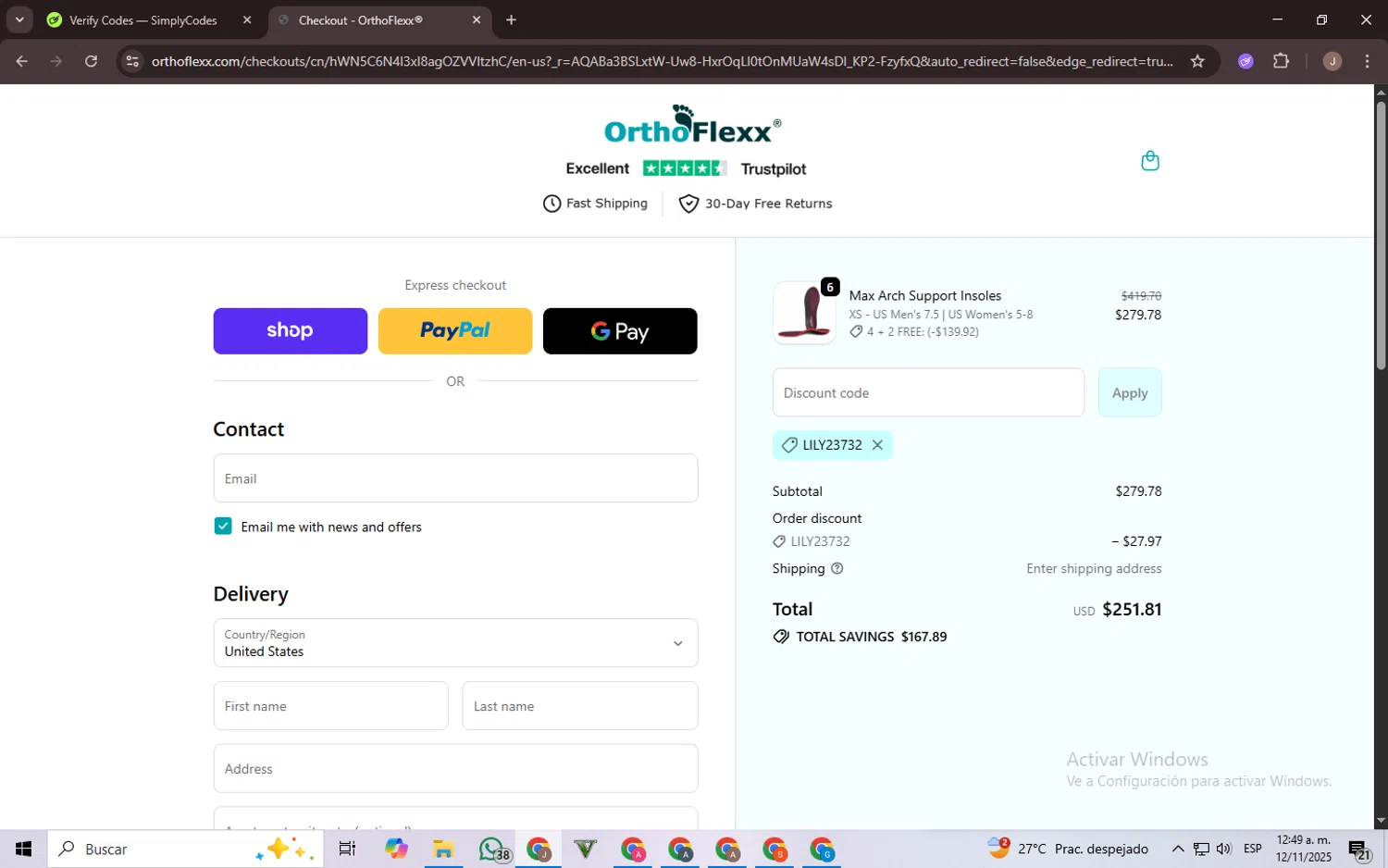Focus the Address field
The image size is (1388, 868).
click(x=455, y=769)
